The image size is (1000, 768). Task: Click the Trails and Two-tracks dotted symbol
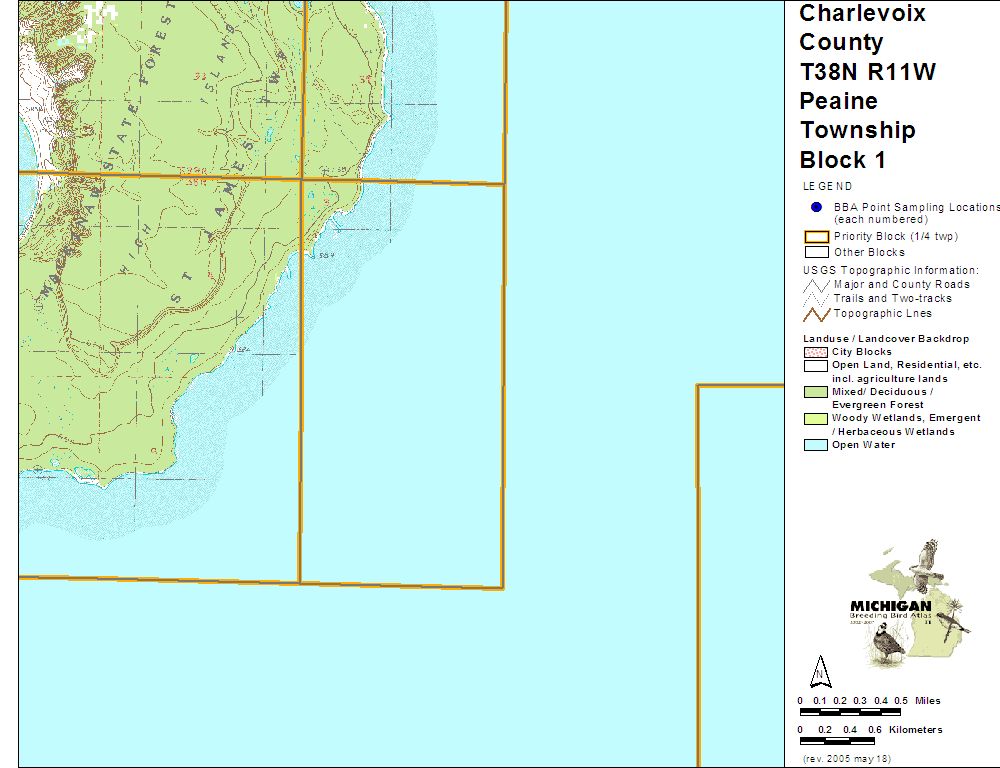(x=817, y=299)
